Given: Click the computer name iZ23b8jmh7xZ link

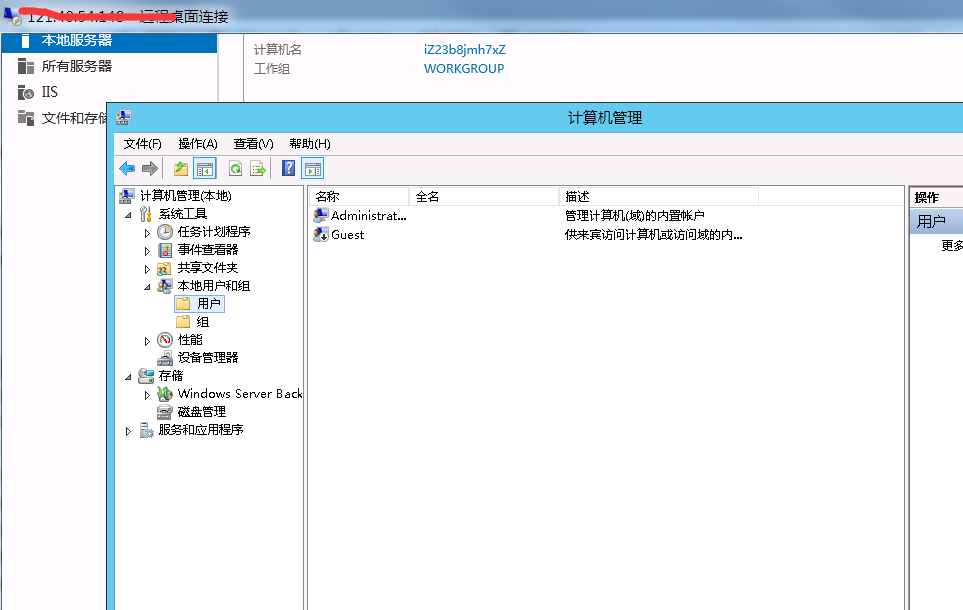Looking at the screenshot, I should pyautogui.click(x=465, y=49).
